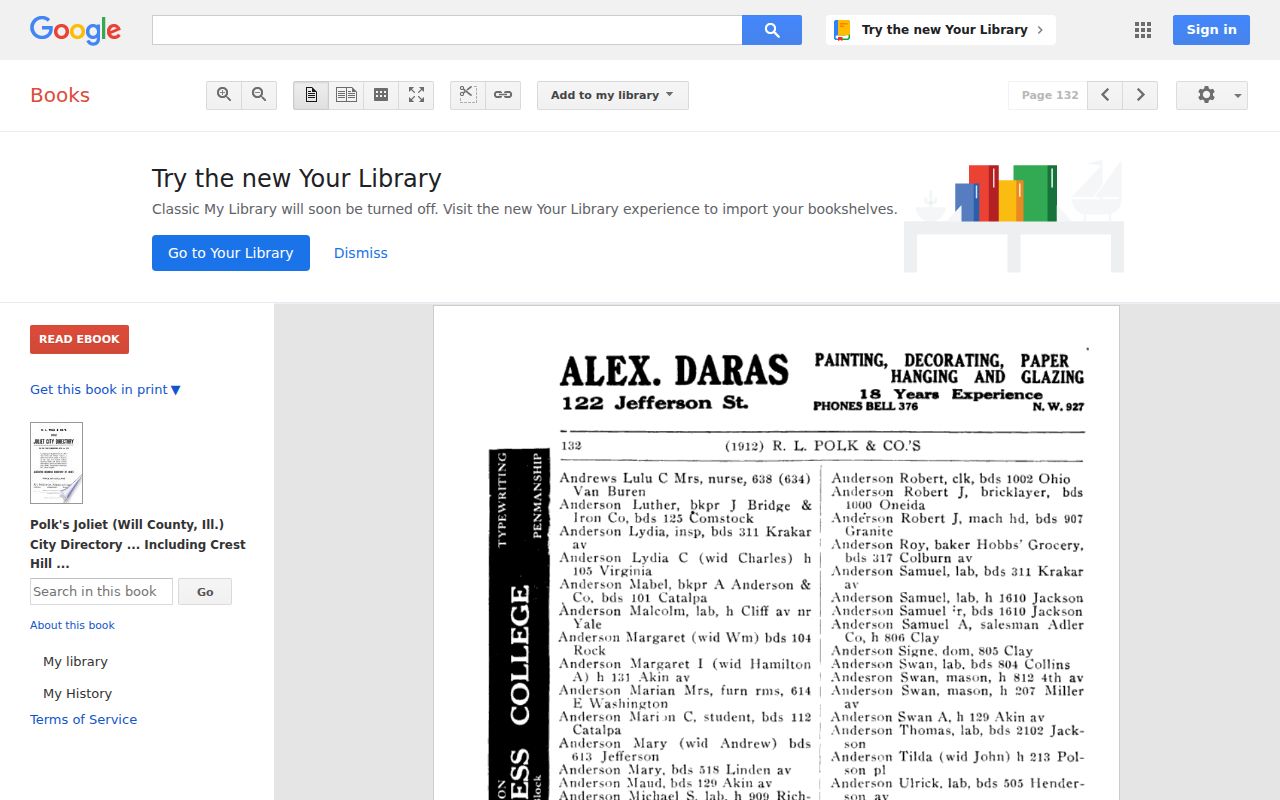Zoom in on the book page

pyautogui.click(x=224, y=95)
